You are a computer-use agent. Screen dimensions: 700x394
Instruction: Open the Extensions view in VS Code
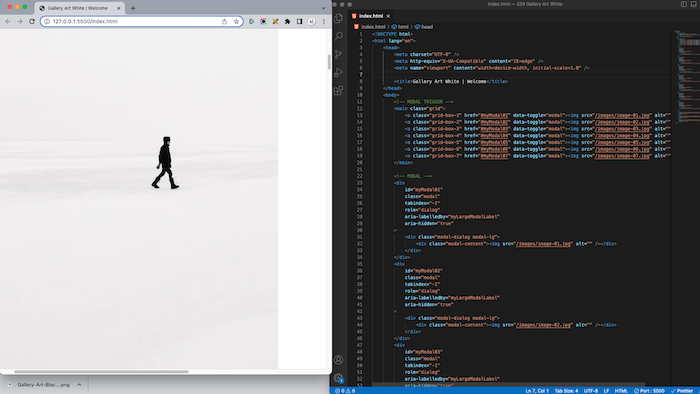pyautogui.click(x=338, y=91)
